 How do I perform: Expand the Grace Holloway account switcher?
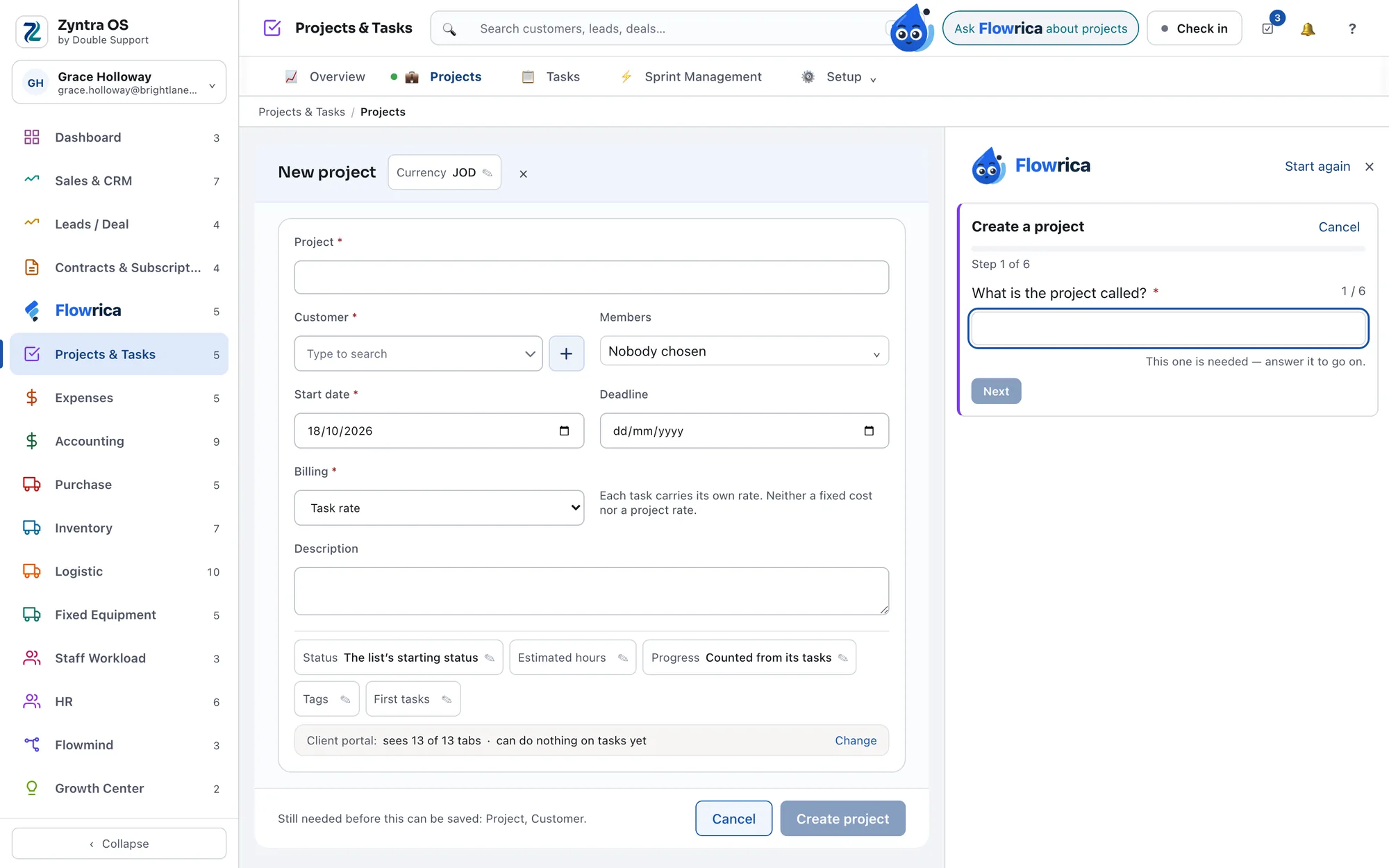tap(119, 83)
